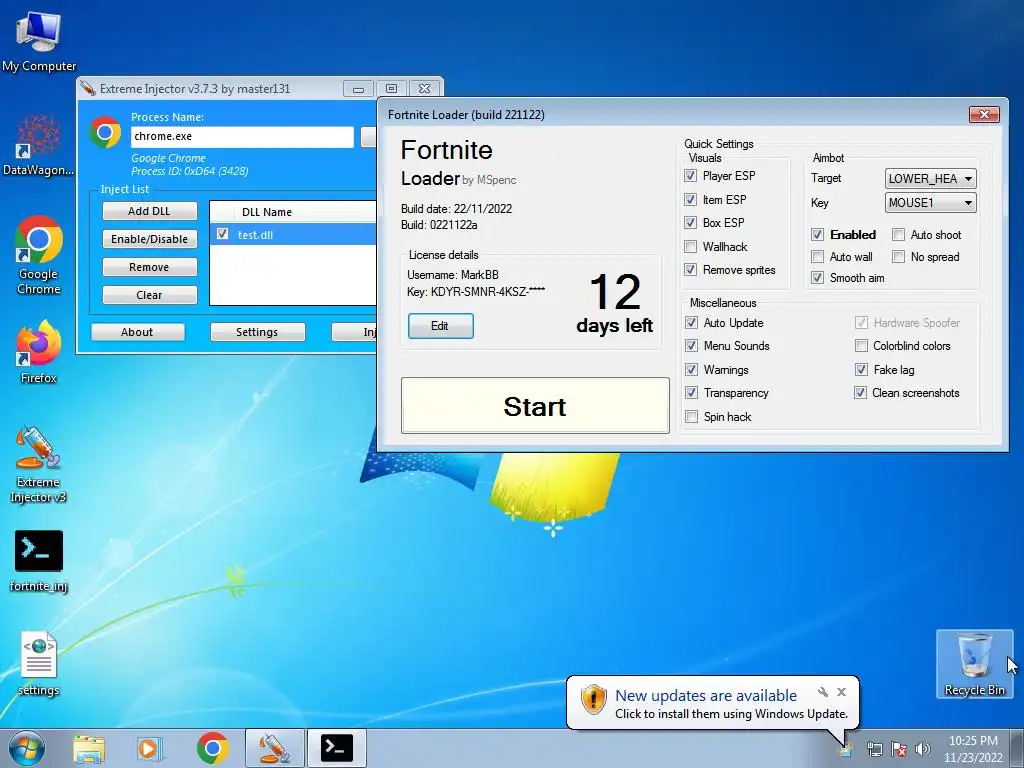Enable the Colorblind colors checkbox
1024x768 pixels.
coord(861,345)
